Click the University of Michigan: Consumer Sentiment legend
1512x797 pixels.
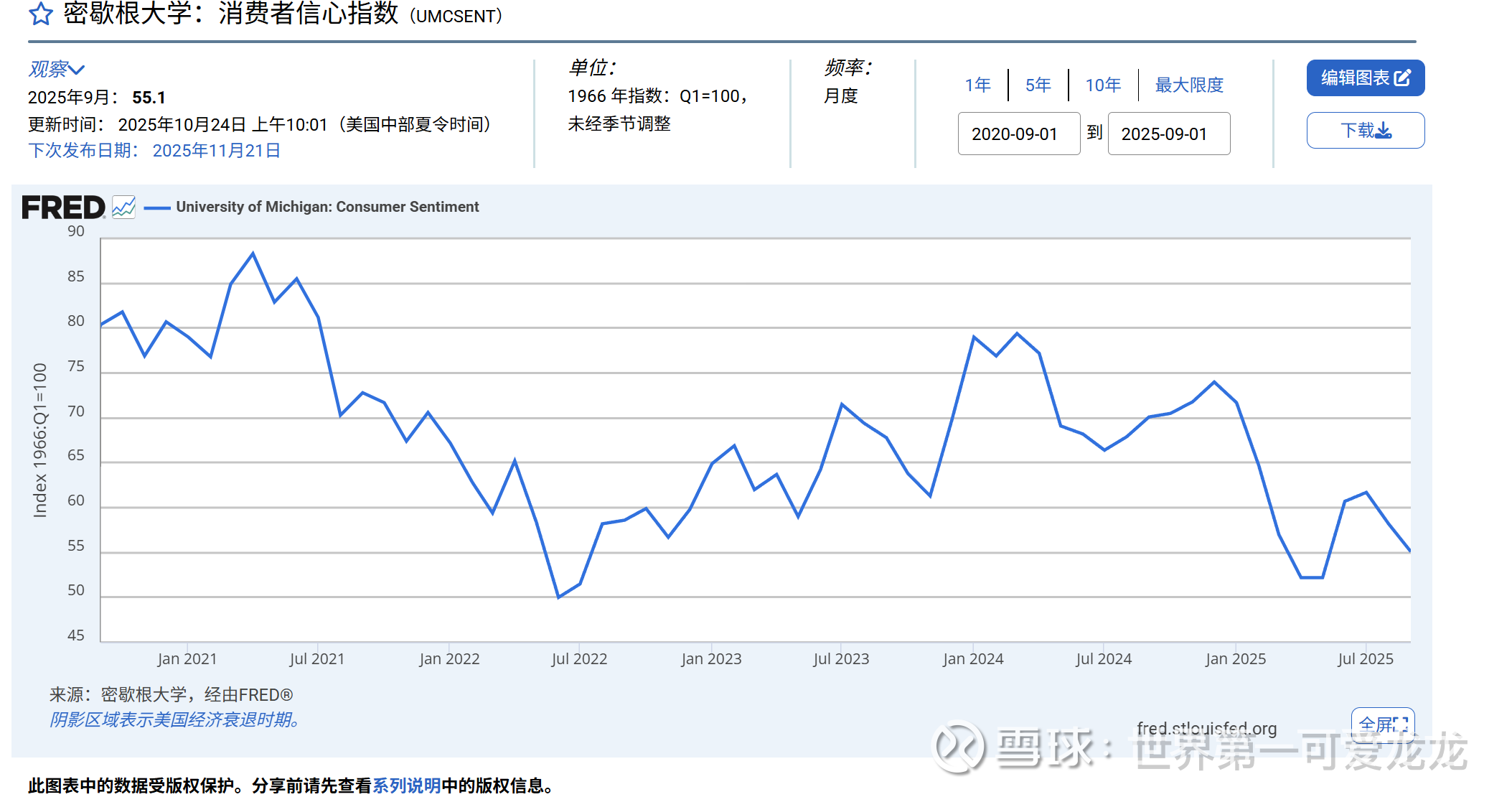point(327,207)
